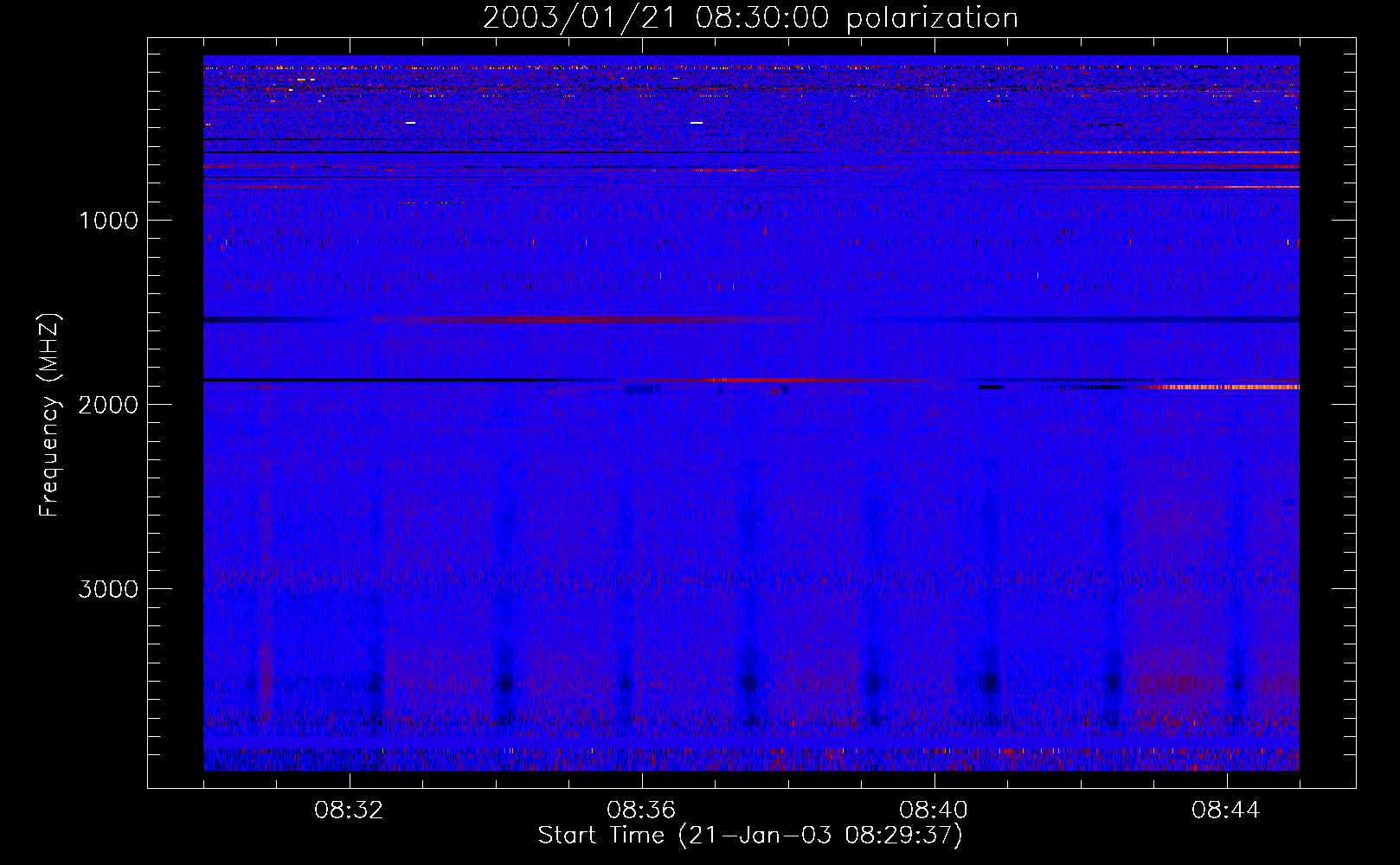Image resolution: width=1400 pixels, height=865 pixels.
Task: Click the 2000 frequency tick label
Action: pos(108,405)
